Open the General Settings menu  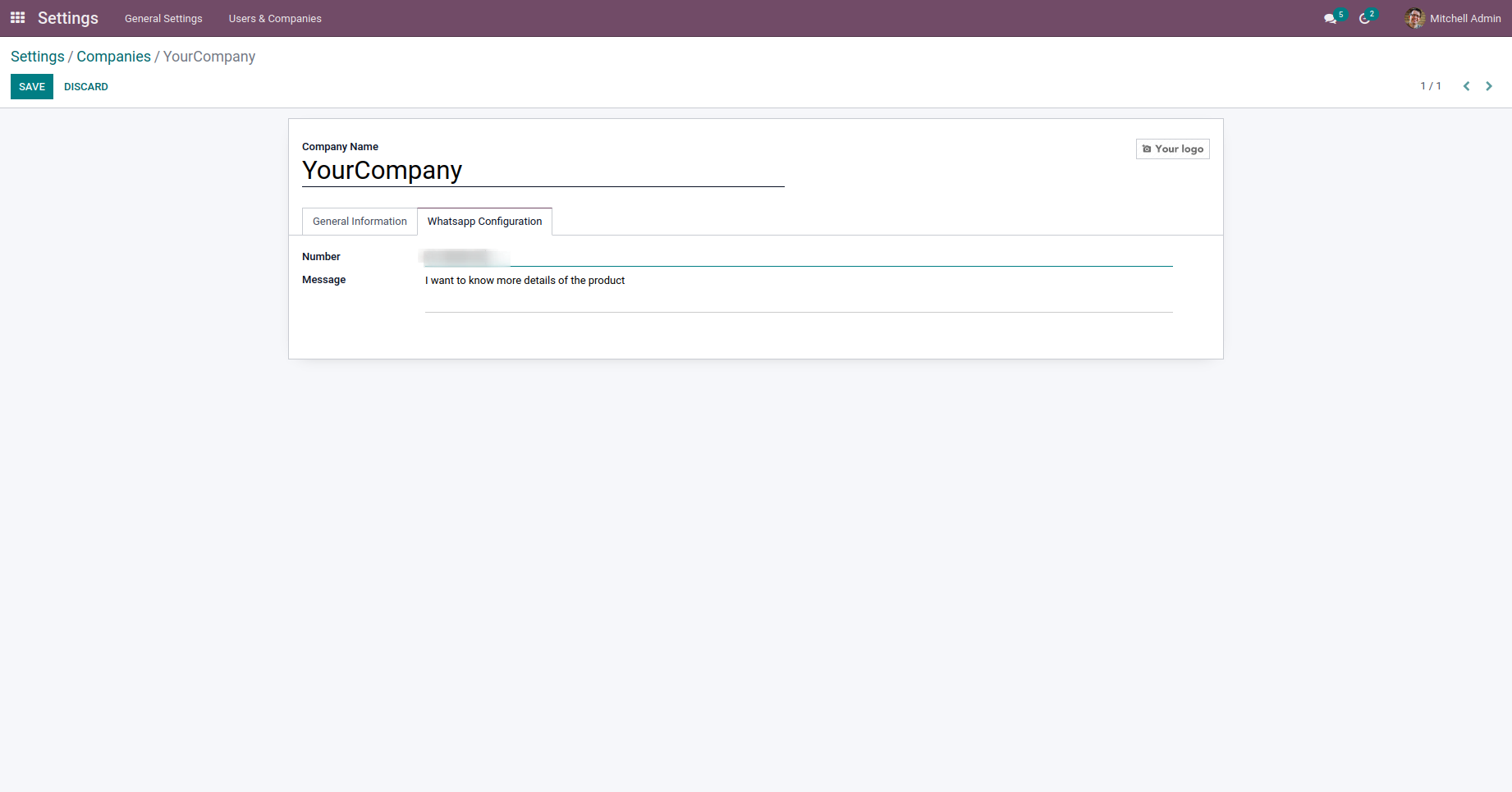coord(163,18)
